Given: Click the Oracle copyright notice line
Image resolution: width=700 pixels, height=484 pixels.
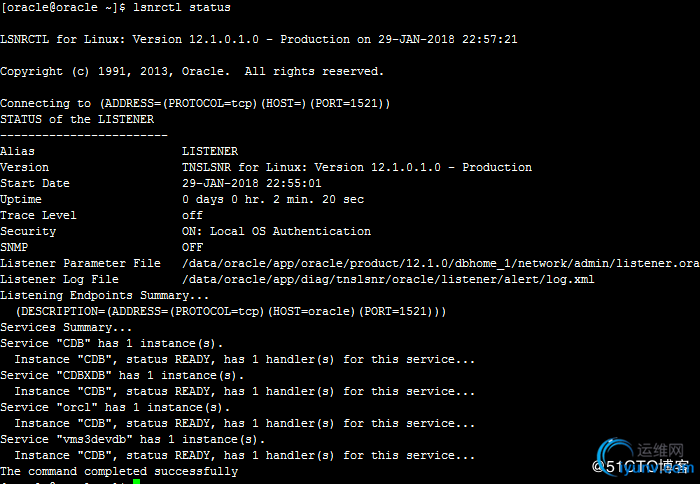Looking at the screenshot, I should point(192,72).
